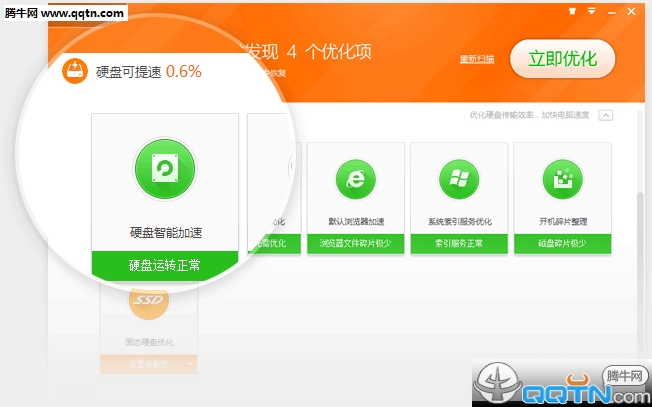This screenshot has height=407, width=652.
Task: Open the main menu dropdown arrow in title bar
Action: point(592,11)
